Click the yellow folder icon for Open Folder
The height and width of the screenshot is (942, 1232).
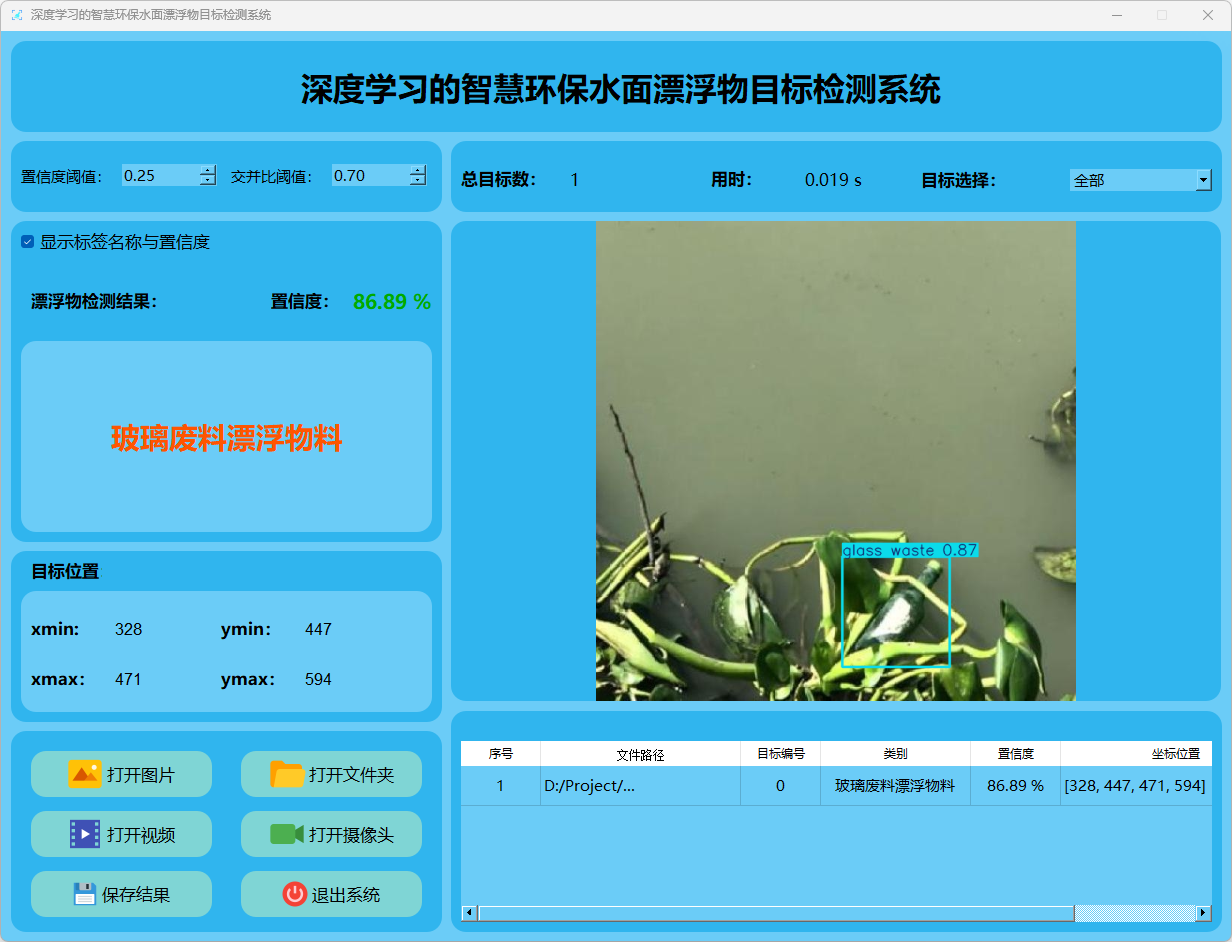(287, 774)
